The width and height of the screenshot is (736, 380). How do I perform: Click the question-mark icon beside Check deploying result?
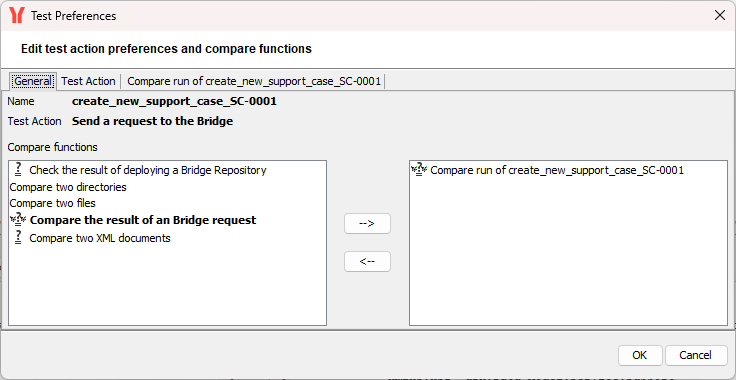(x=18, y=170)
